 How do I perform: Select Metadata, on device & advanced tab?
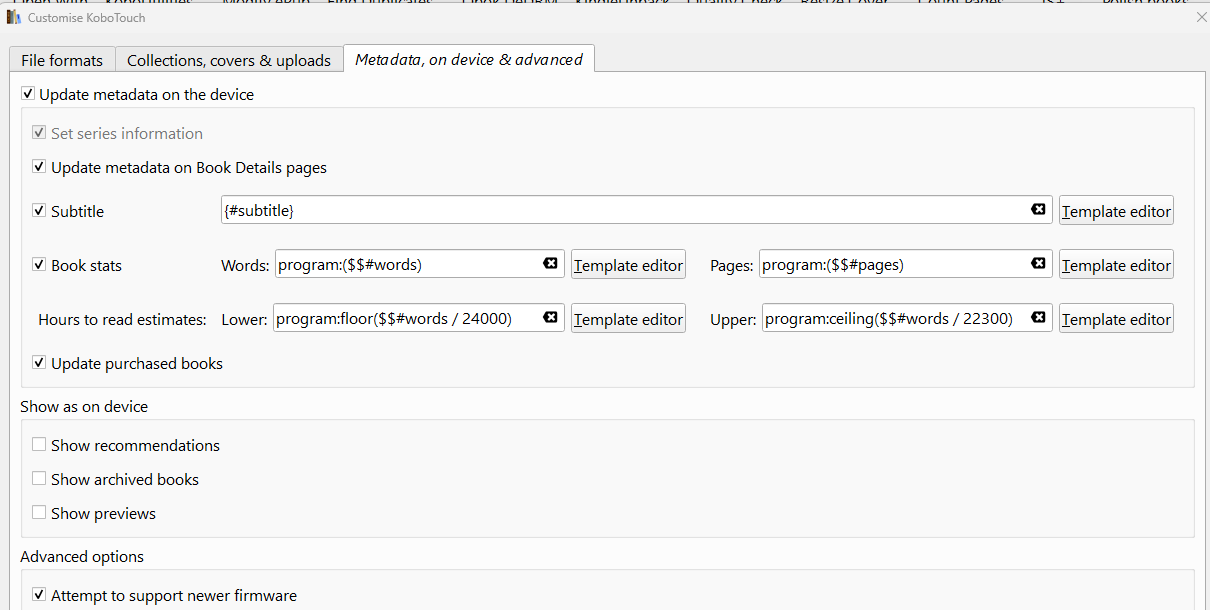point(469,59)
